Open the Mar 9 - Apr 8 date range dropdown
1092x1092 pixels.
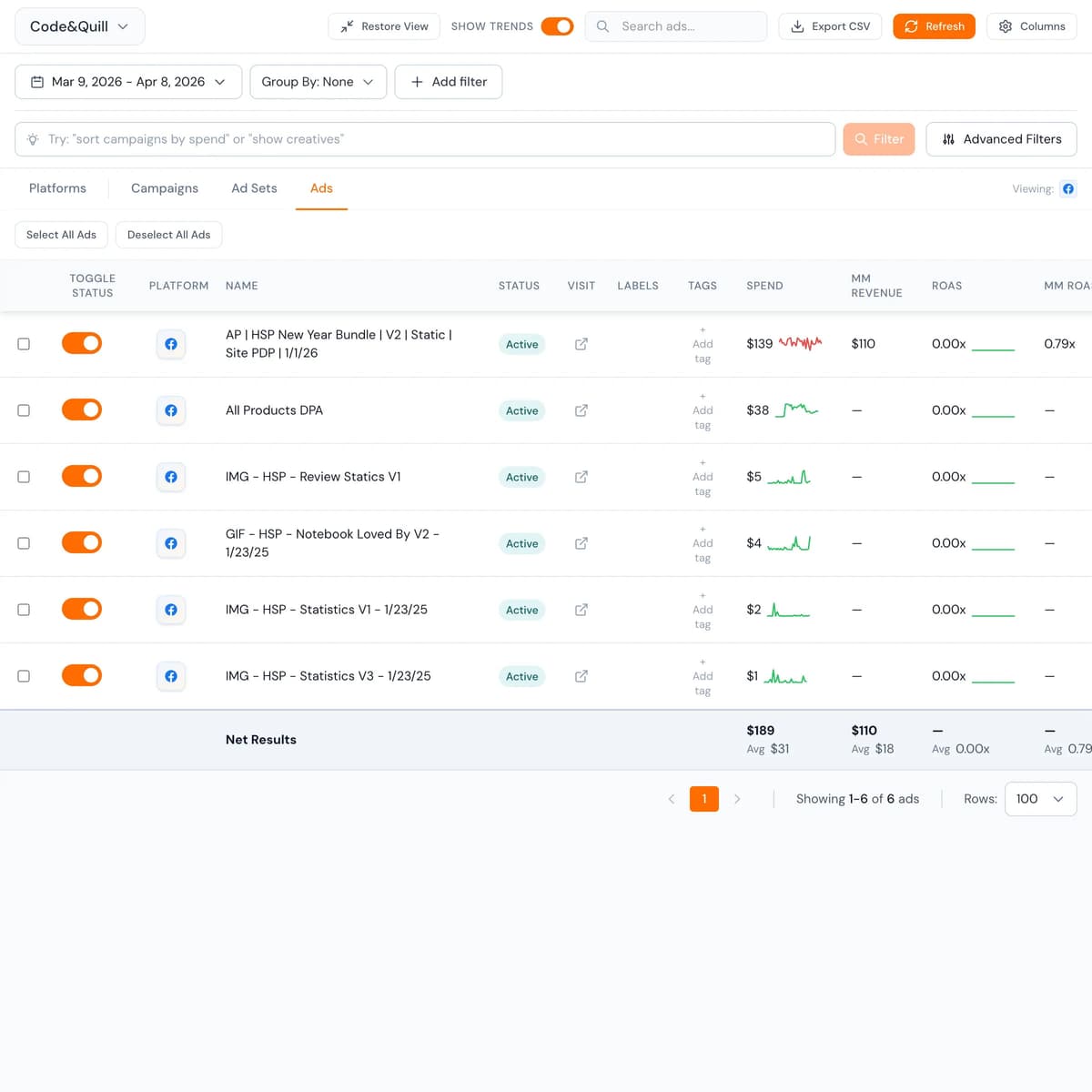[x=127, y=81]
